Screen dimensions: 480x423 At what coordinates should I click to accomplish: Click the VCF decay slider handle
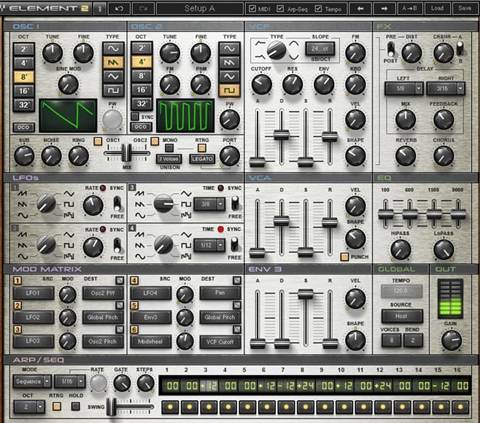tap(281, 135)
